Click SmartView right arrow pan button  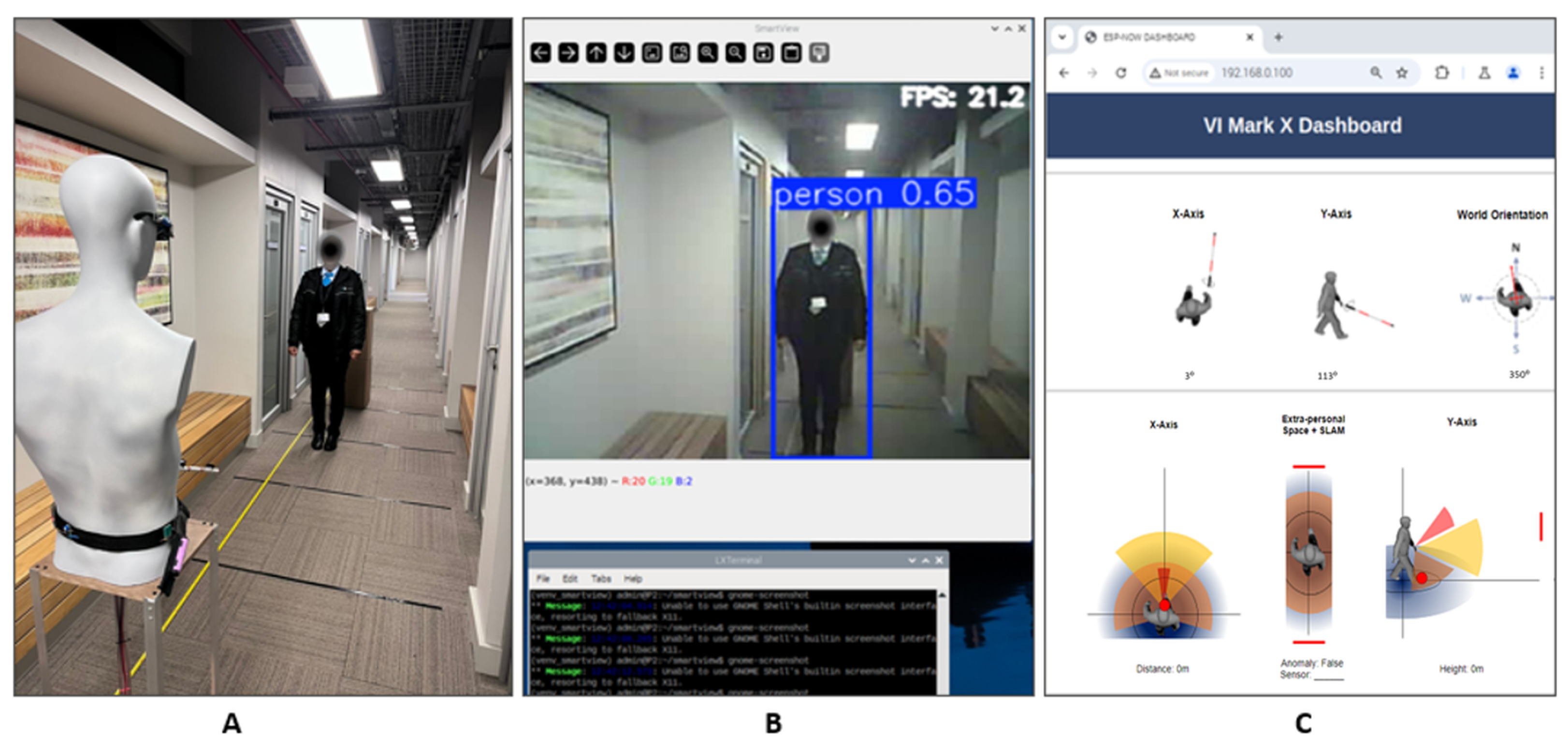click(x=568, y=53)
